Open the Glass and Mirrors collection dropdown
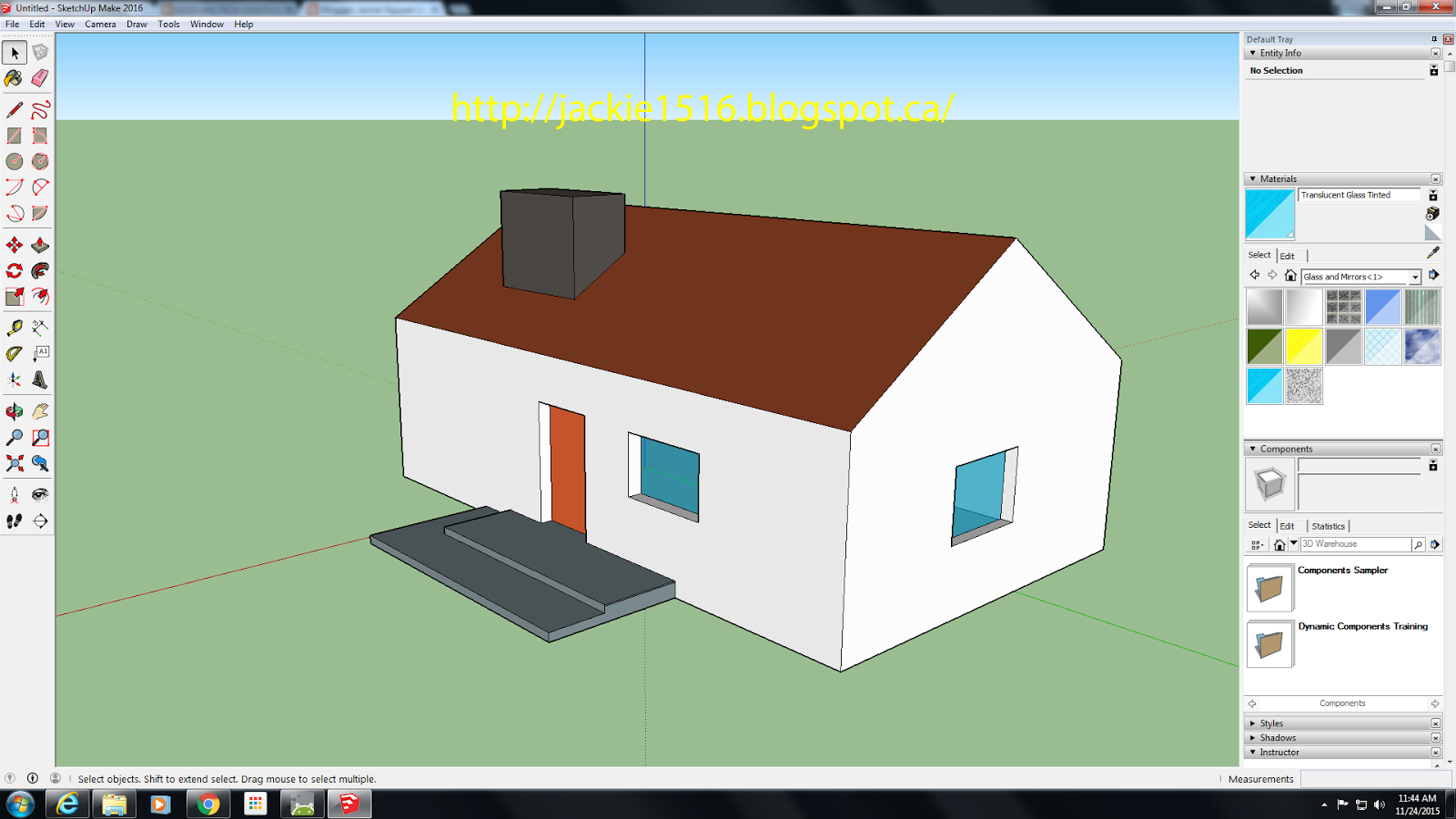 1414,276
